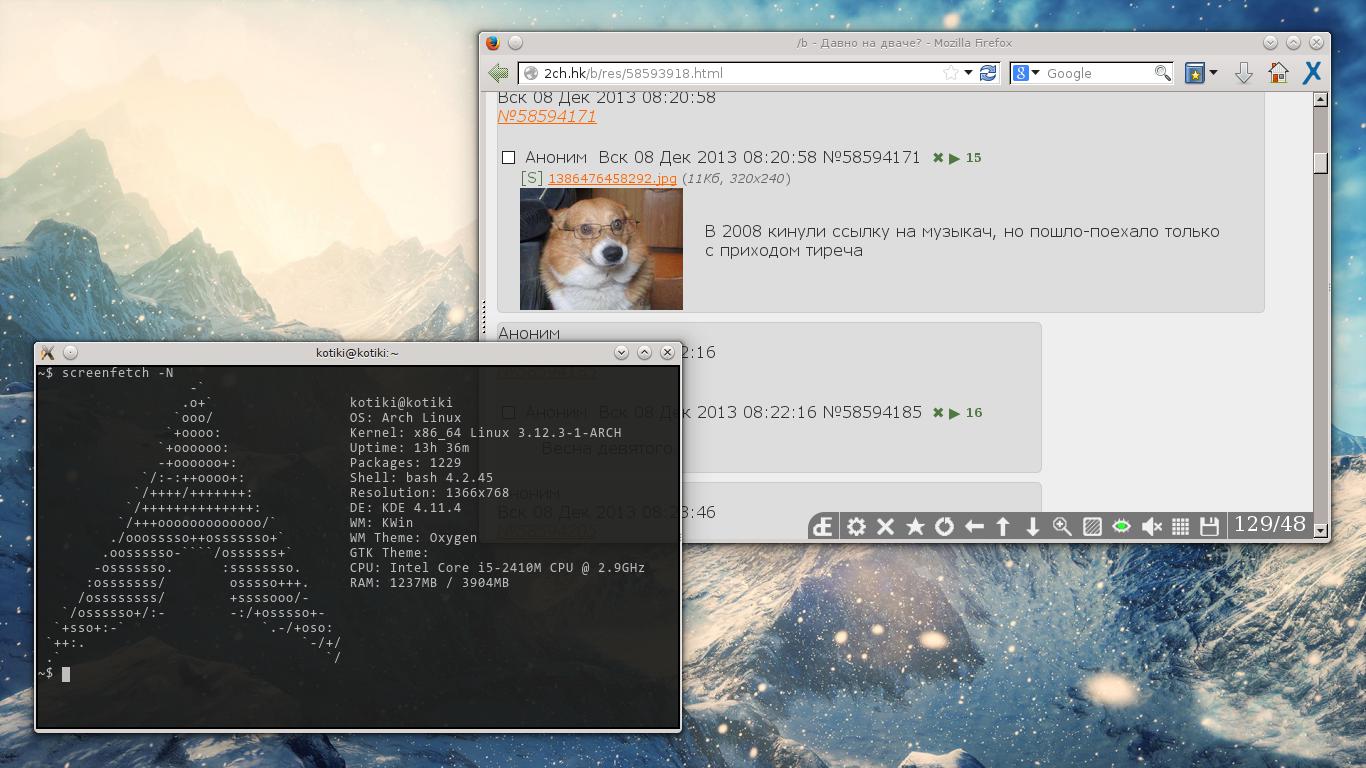Click the 'Аноним' name on post №58594171
The image size is (1366, 768).
tap(556, 157)
